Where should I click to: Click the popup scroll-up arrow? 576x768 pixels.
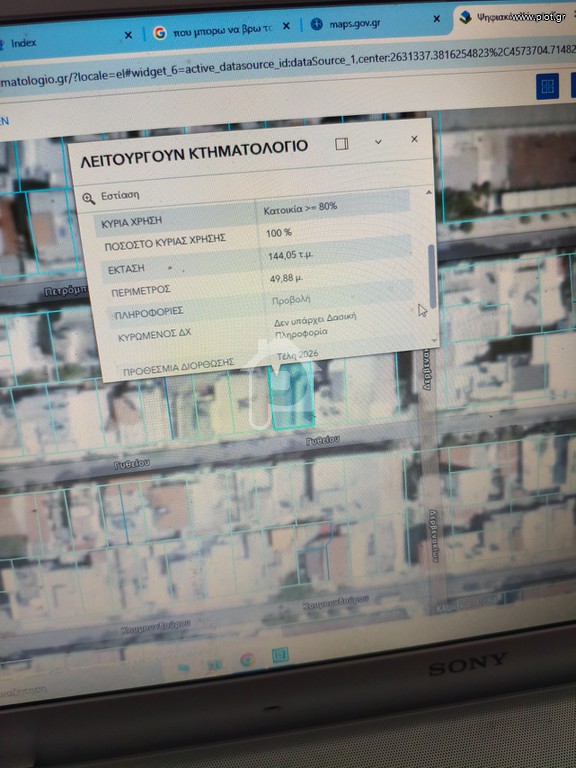tap(429, 192)
